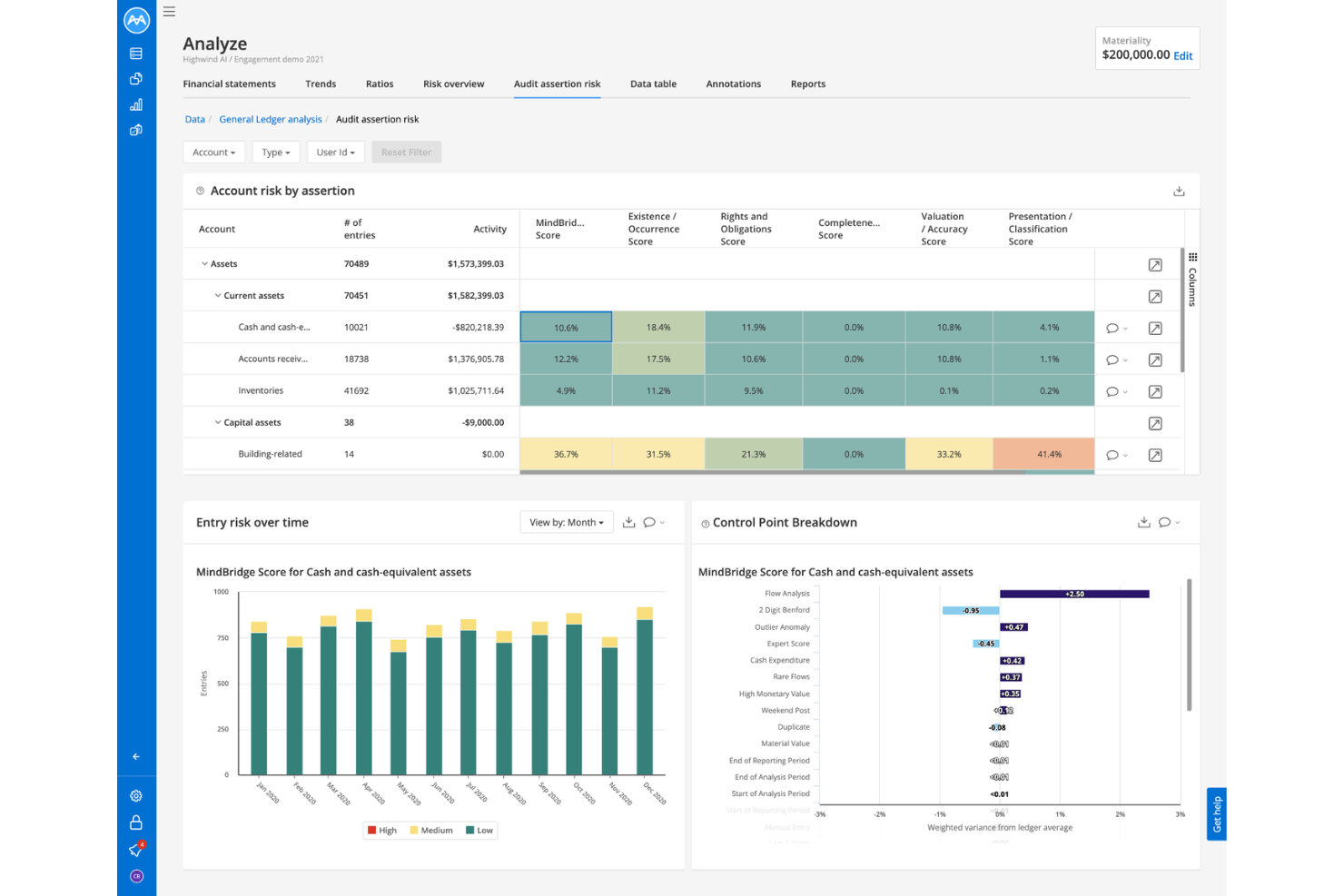Sort by the Activity column header
Viewport: 1344px width, 896px height.
click(x=489, y=229)
